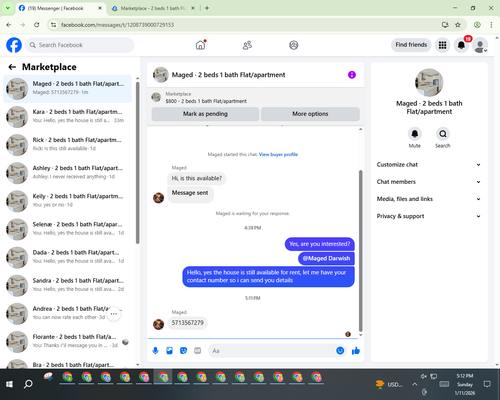Record a voice clip with microphone icon
This screenshot has height=400, width=500.
[x=155, y=351]
